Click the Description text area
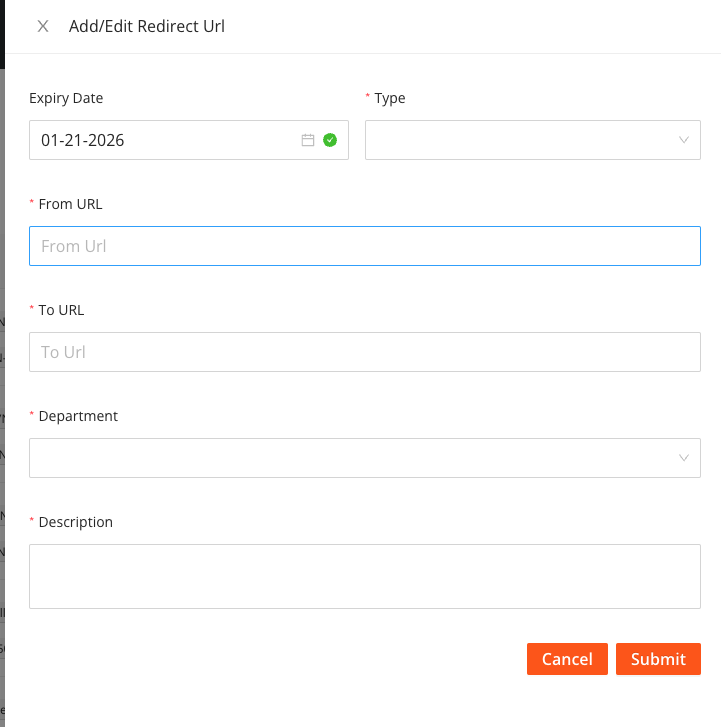The height and width of the screenshot is (727, 721). click(365, 576)
